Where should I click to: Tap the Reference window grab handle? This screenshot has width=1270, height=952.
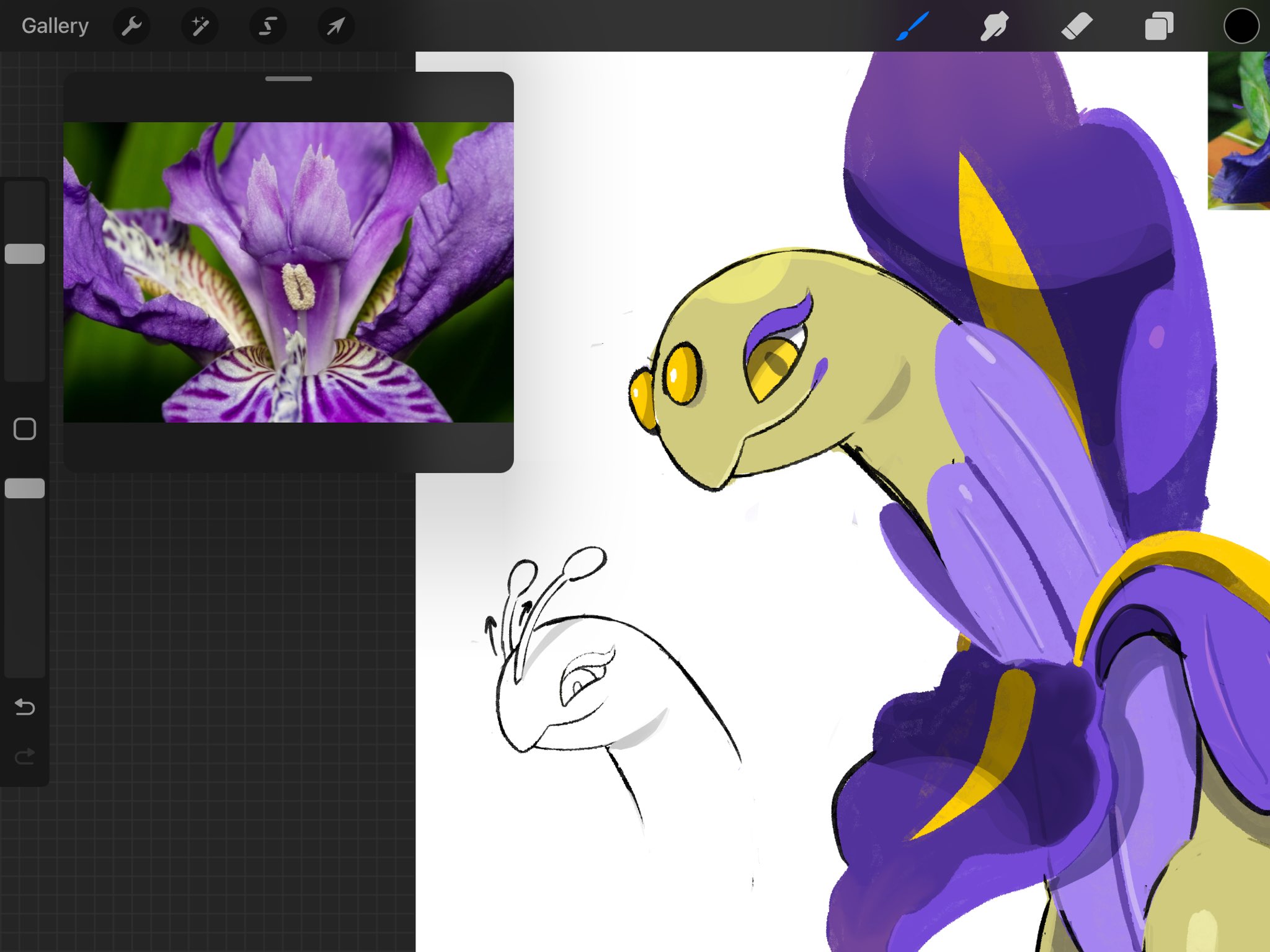point(288,79)
